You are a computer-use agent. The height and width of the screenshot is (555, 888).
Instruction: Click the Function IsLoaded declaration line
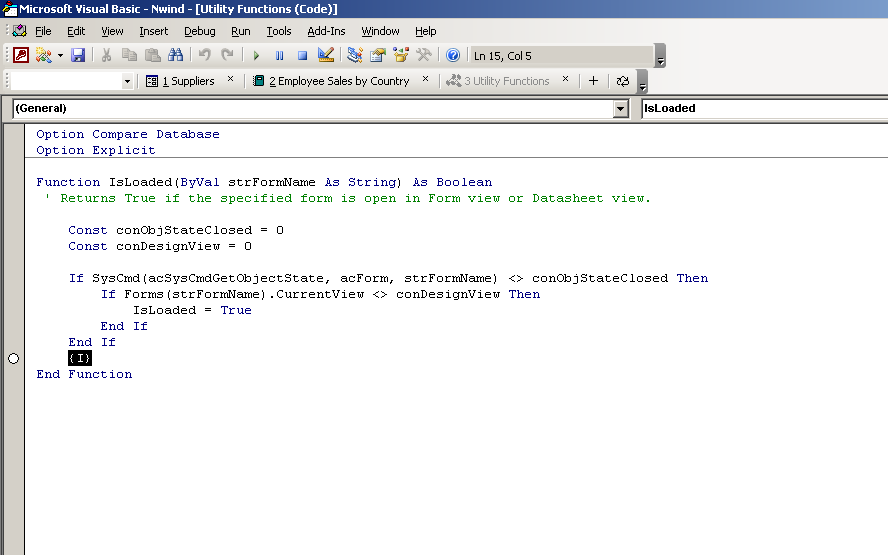(x=264, y=182)
